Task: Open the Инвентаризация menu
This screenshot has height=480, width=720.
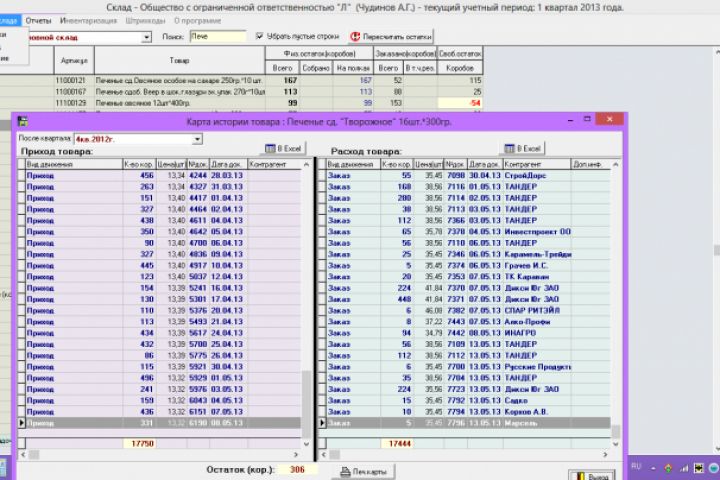Action: (x=88, y=21)
